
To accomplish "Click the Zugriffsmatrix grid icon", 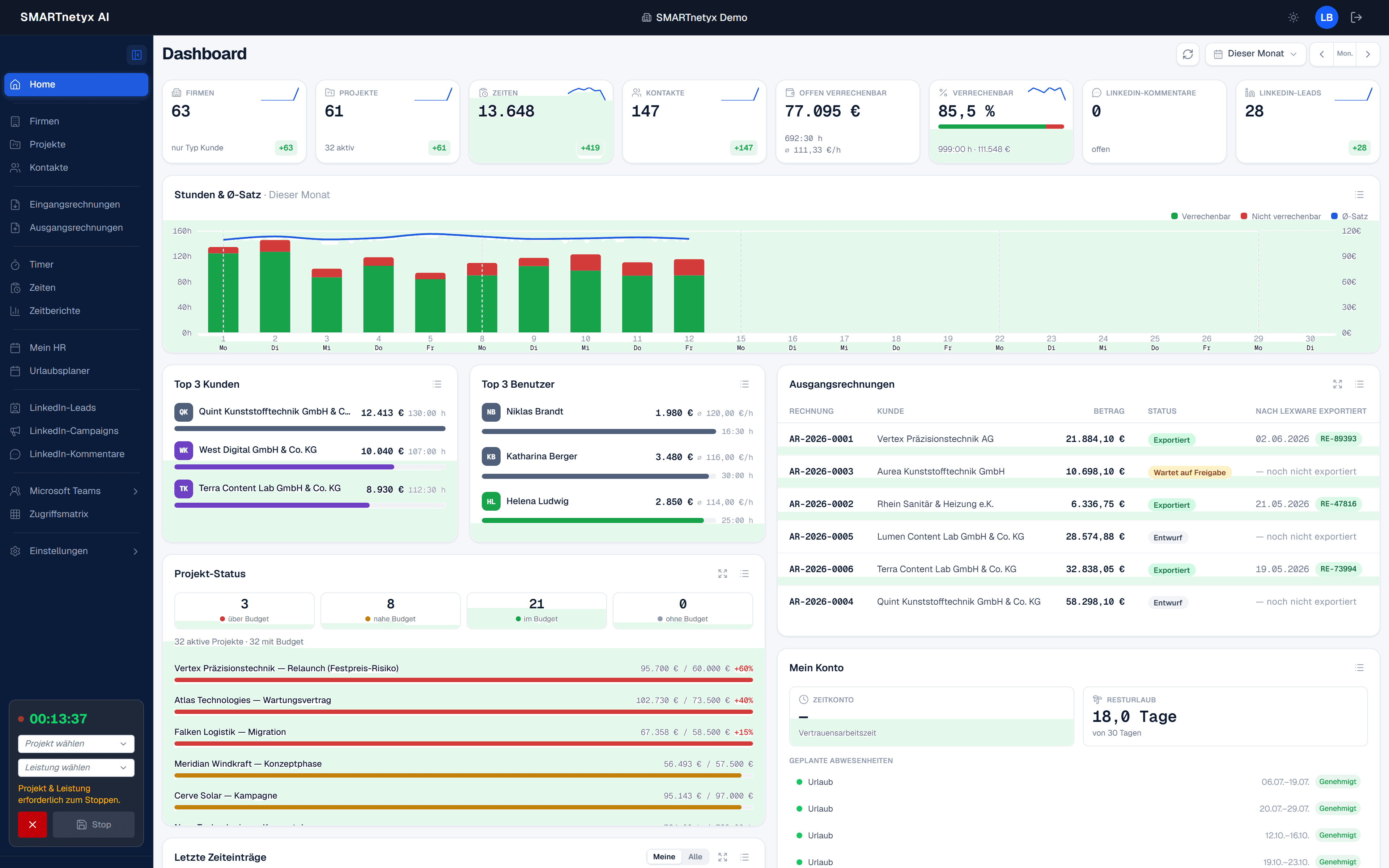I will [x=16, y=514].
